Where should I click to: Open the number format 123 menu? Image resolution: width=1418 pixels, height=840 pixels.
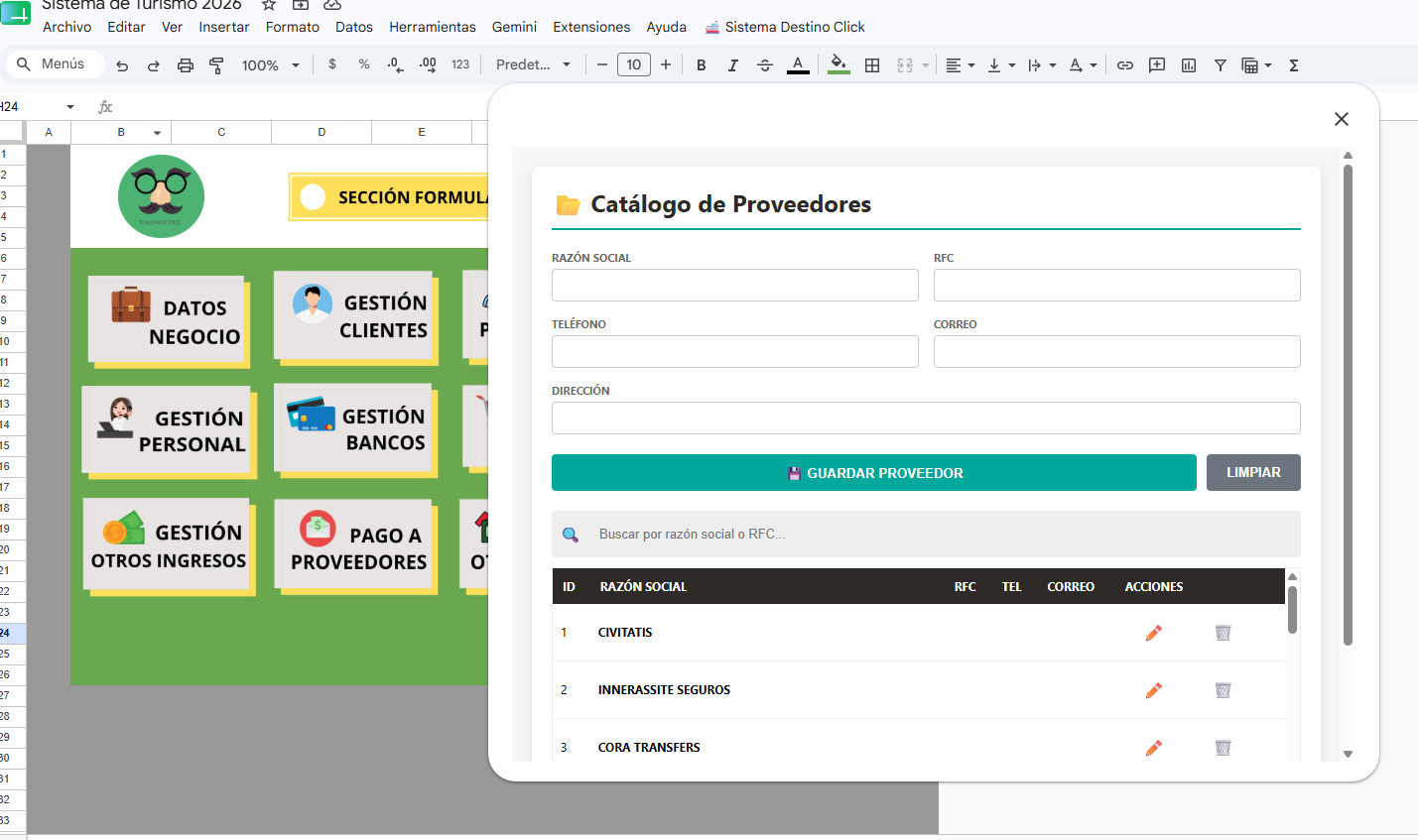pyautogui.click(x=460, y=64)
